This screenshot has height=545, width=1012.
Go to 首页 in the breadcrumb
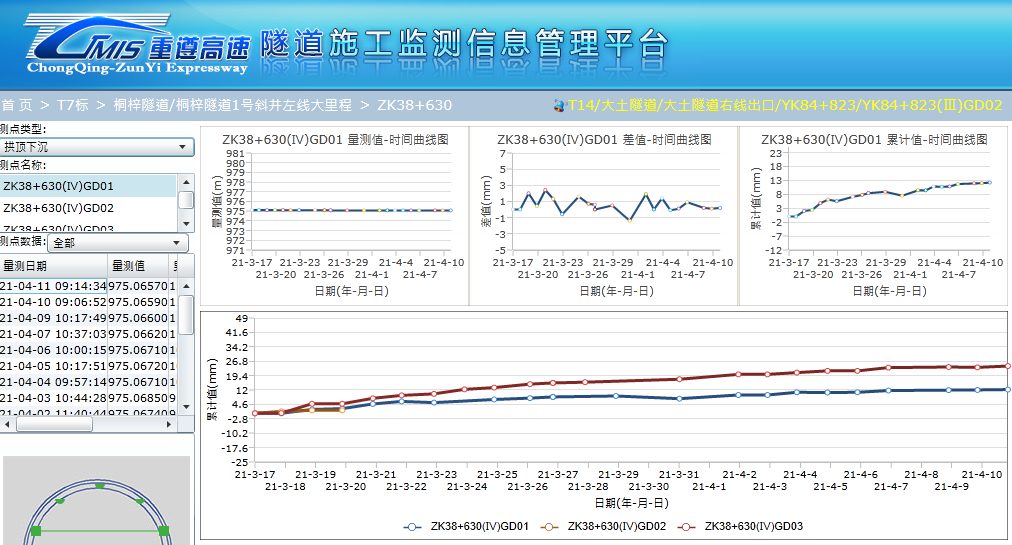click(x=16, y=105)
